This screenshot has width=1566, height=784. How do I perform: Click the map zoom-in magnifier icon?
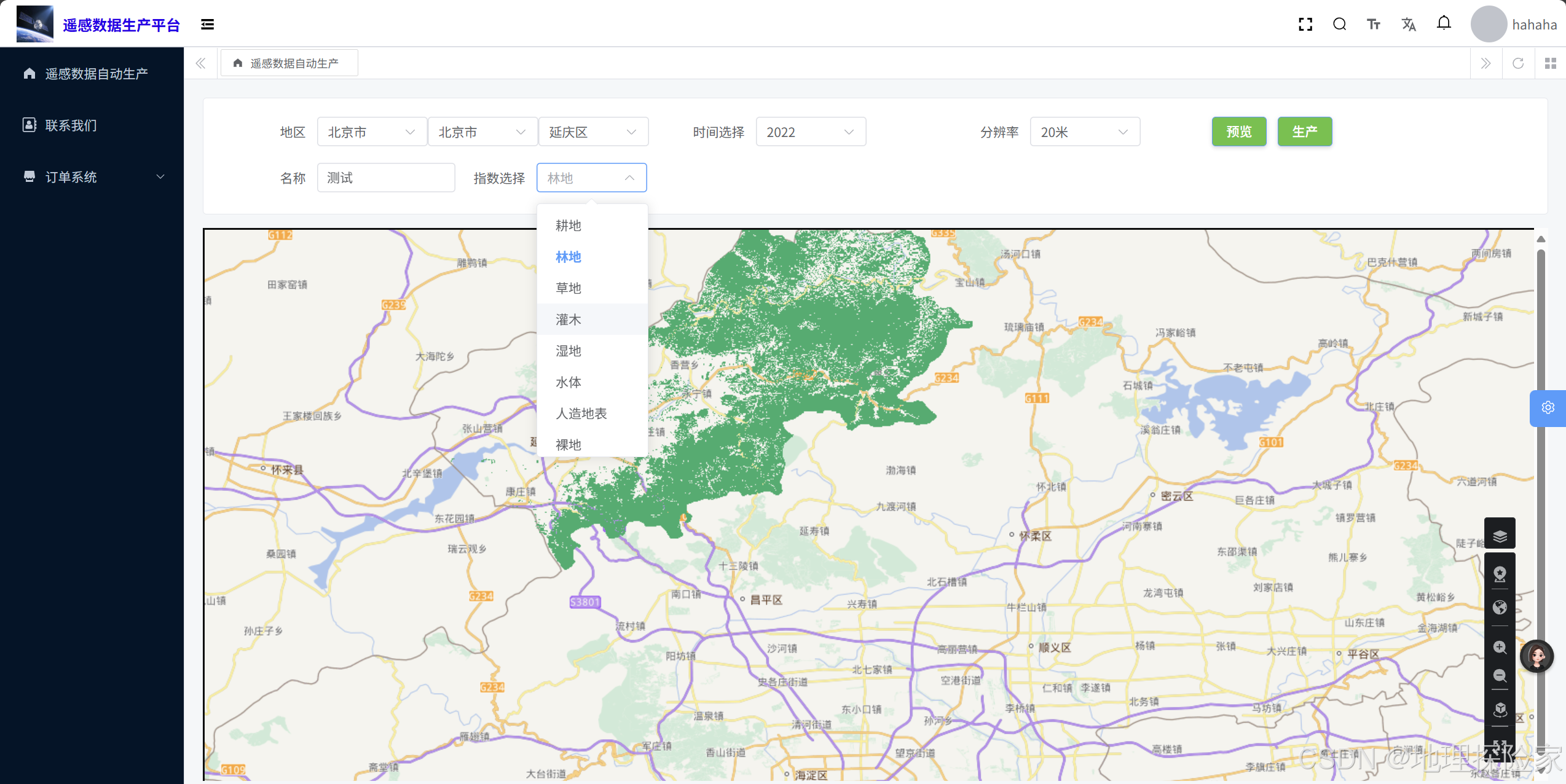[x=1500, y=647]
